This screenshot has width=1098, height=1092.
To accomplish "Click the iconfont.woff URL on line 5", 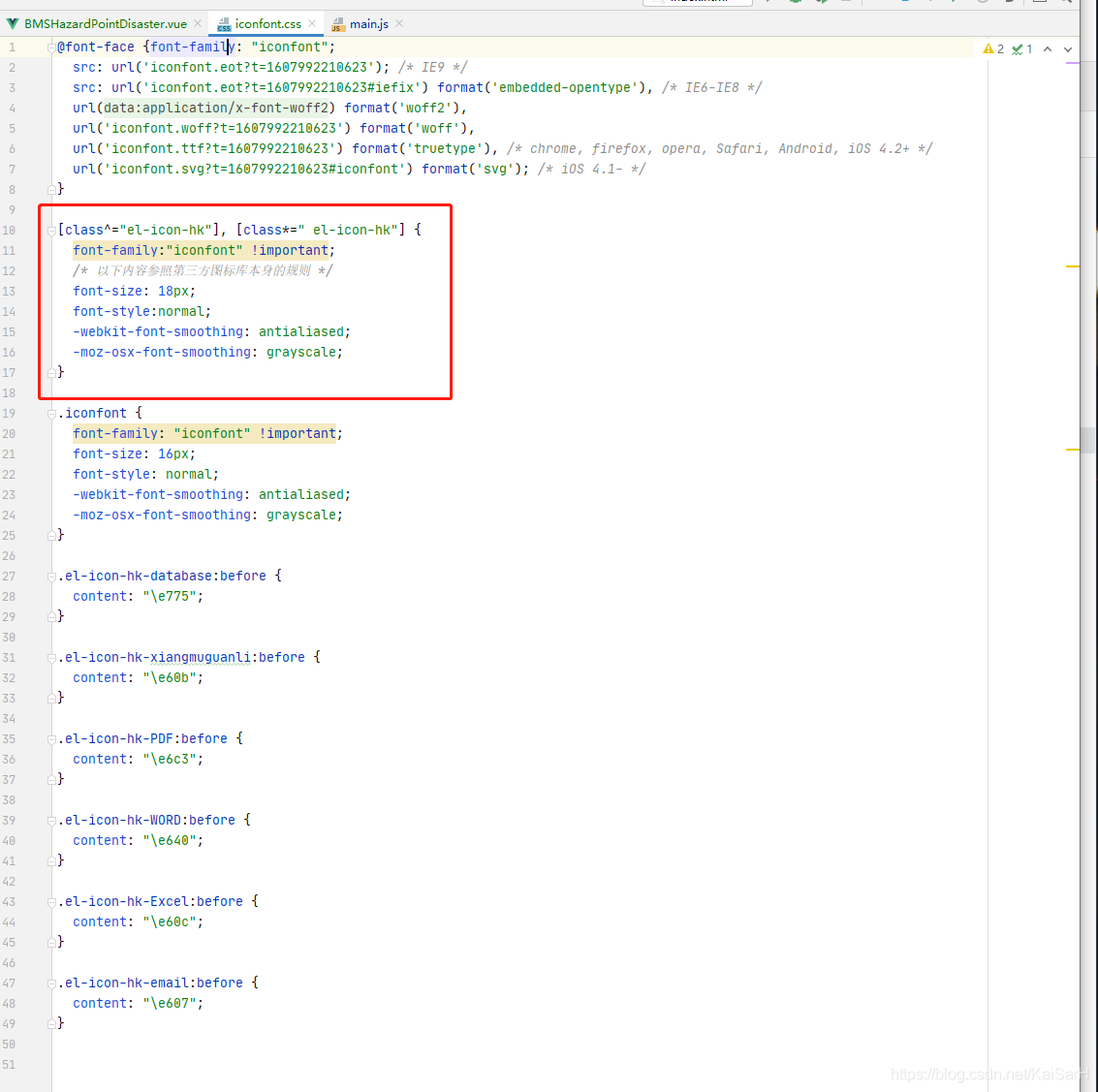I will pyautogui.click(x=227, y=128).
